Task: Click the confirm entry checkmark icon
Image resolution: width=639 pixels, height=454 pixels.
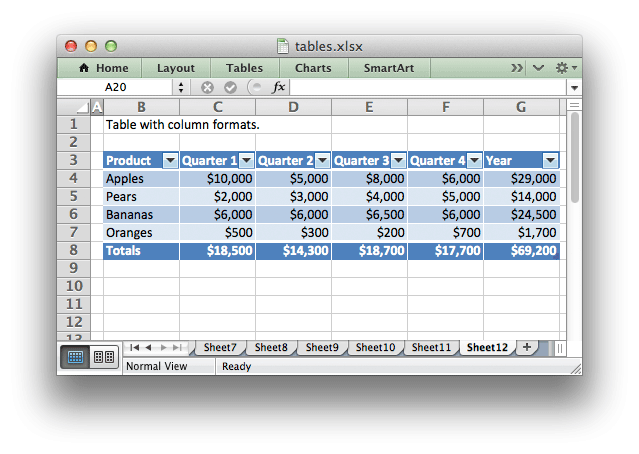Action: click(x=231, y=88)
